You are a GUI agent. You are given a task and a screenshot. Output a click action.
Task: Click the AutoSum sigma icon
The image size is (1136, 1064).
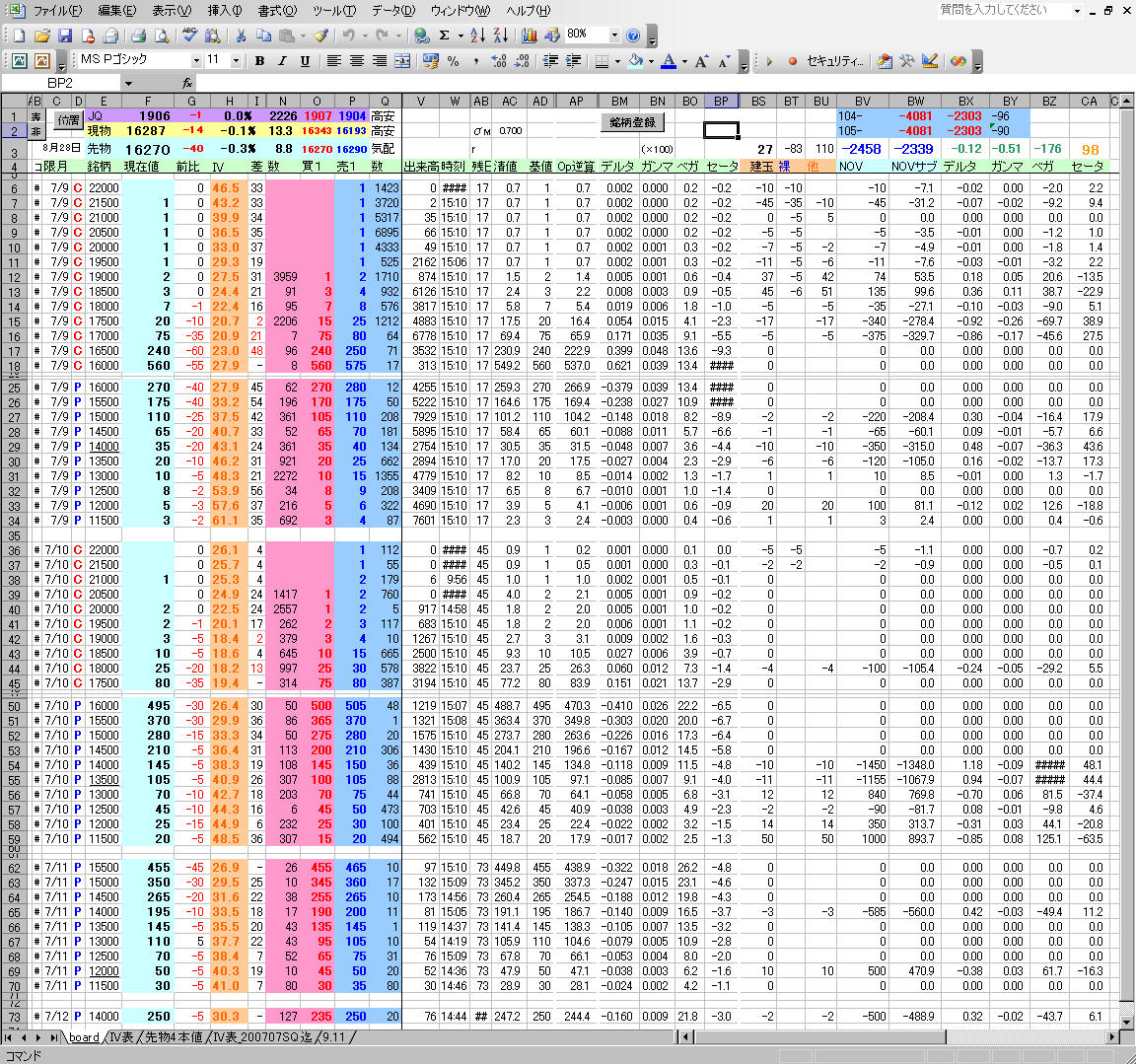tap(445, 35)
